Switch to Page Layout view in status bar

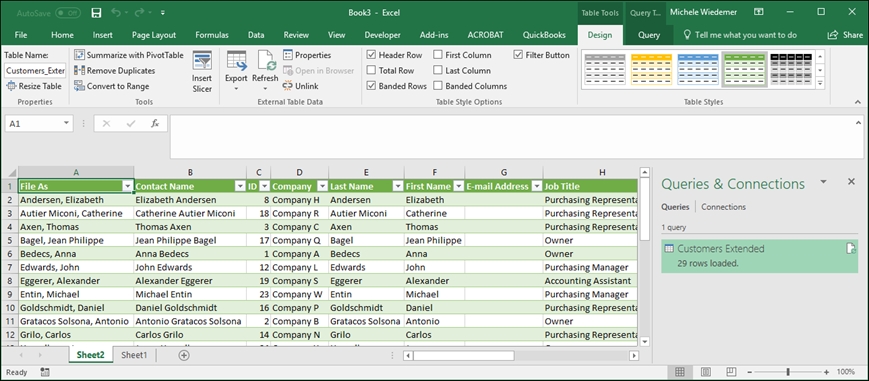point(706,372)
